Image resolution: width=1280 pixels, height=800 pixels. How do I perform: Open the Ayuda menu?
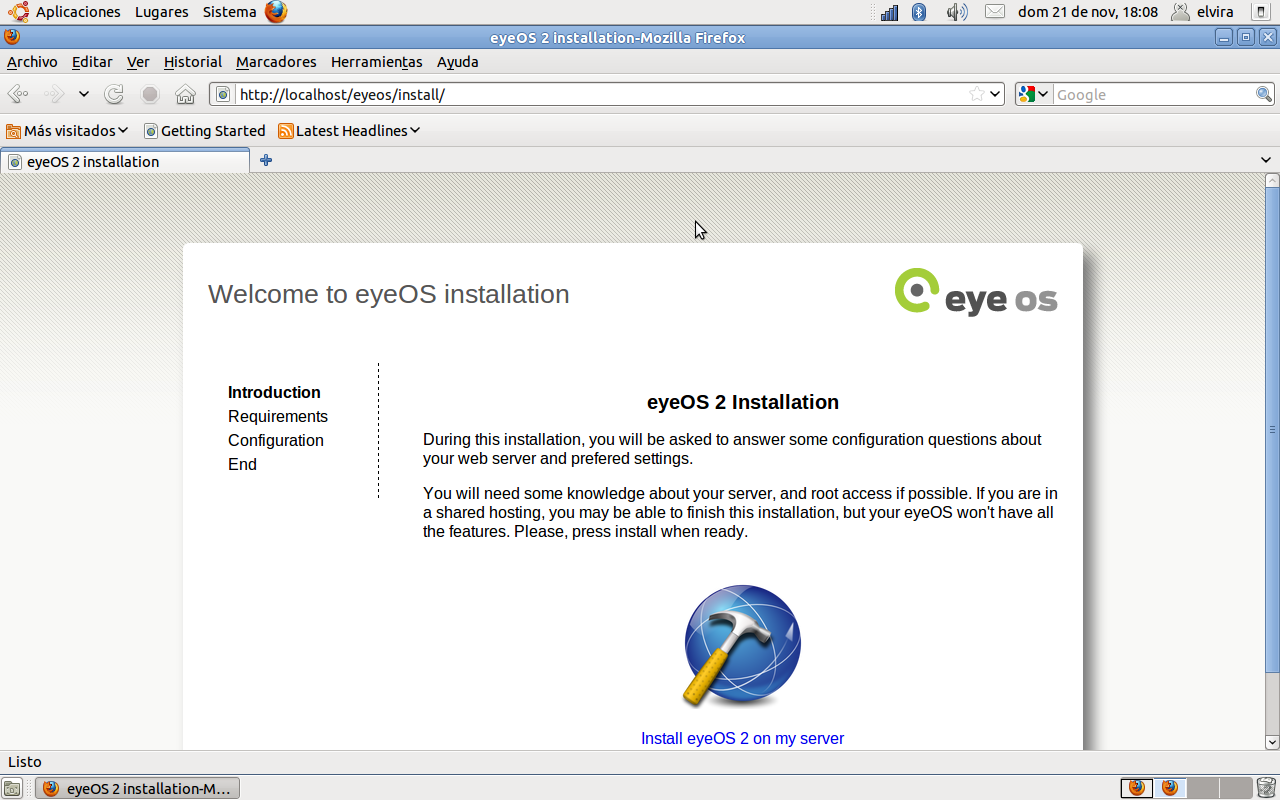[x=458, y=62]
